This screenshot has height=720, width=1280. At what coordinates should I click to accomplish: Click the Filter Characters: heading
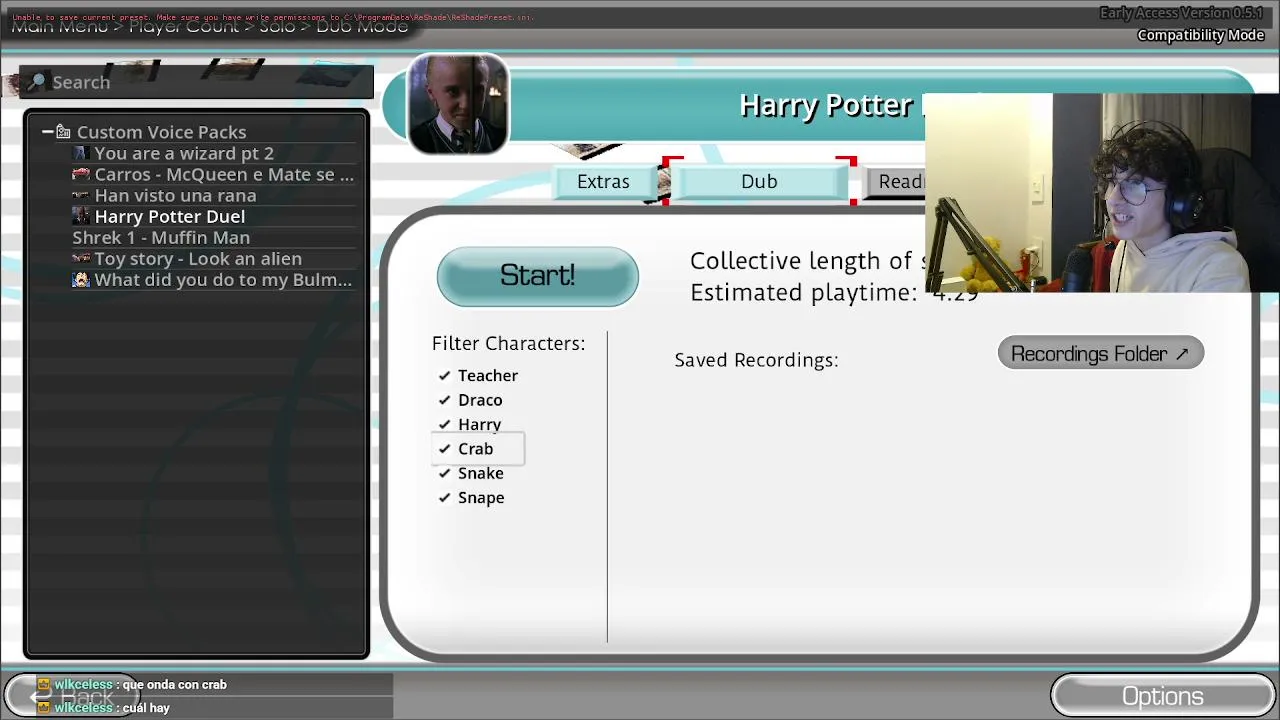click(x=508, y=343)
